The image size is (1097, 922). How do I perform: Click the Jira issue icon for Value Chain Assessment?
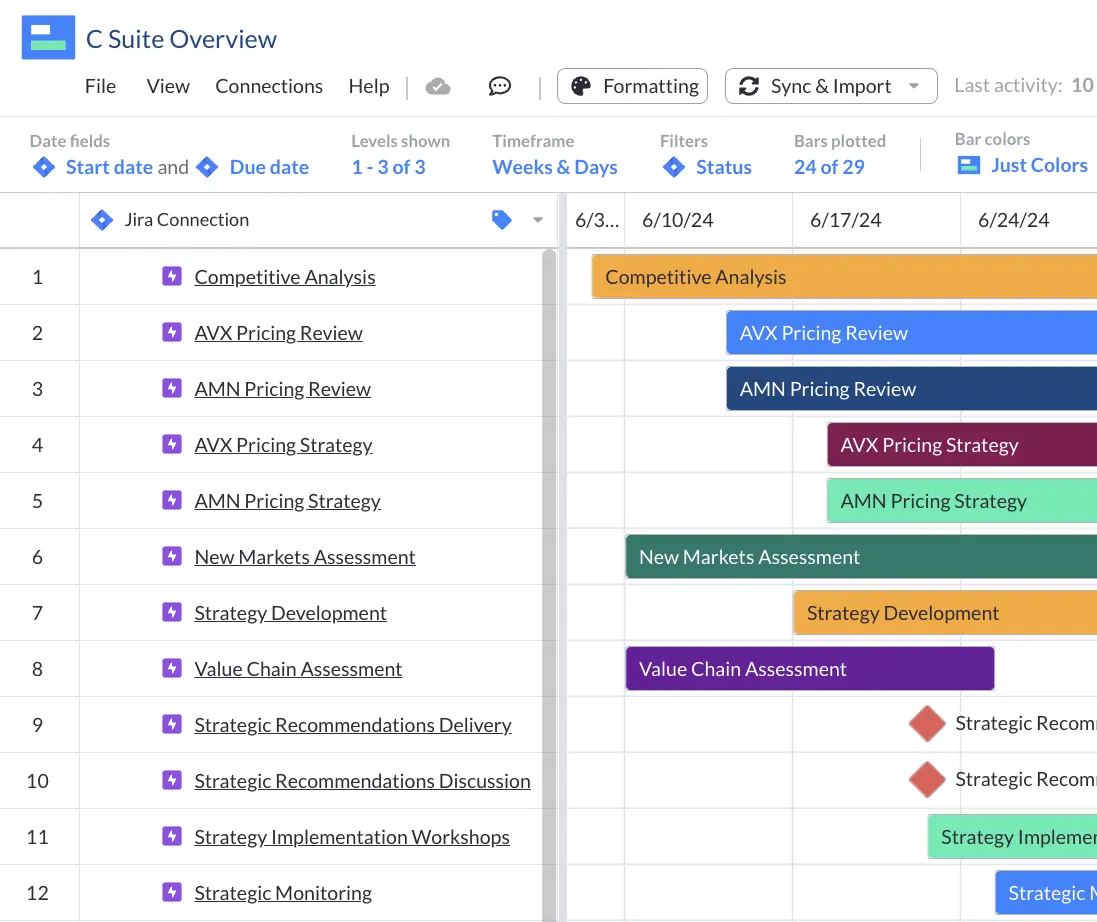[x=172, y=668]
